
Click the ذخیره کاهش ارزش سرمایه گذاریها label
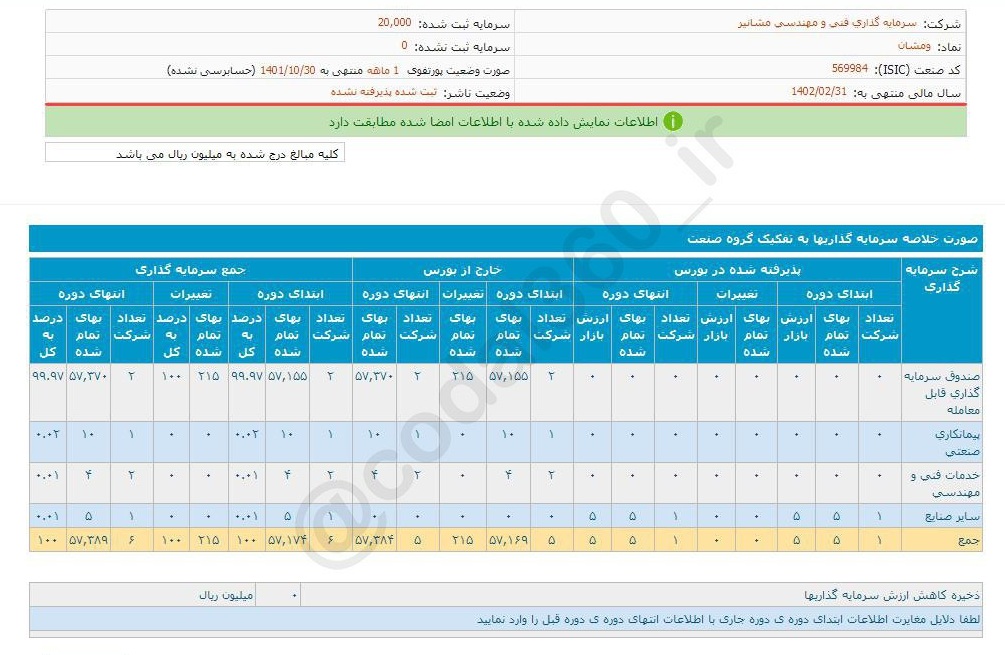coord(891,595)
